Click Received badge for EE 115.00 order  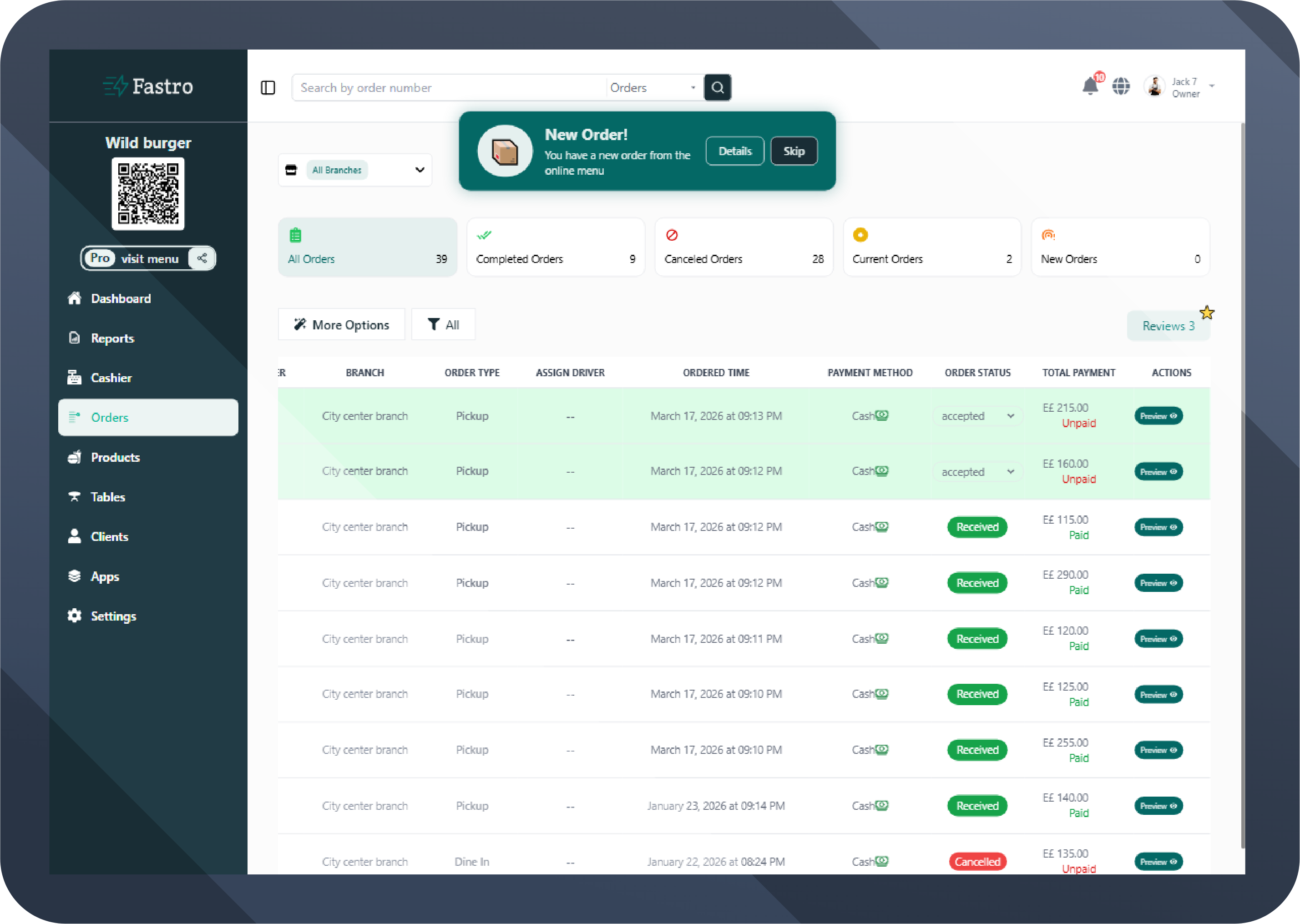coord(977,527)
